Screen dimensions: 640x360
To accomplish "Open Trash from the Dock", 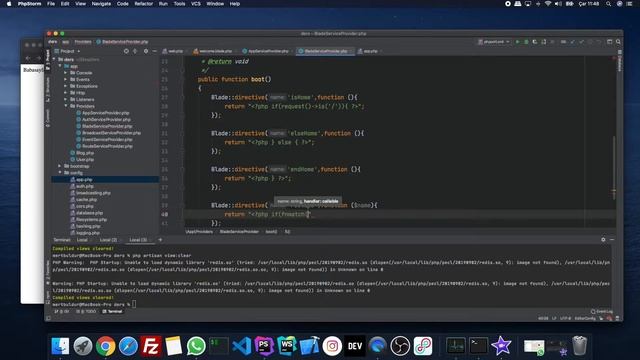I will point(580,345).
